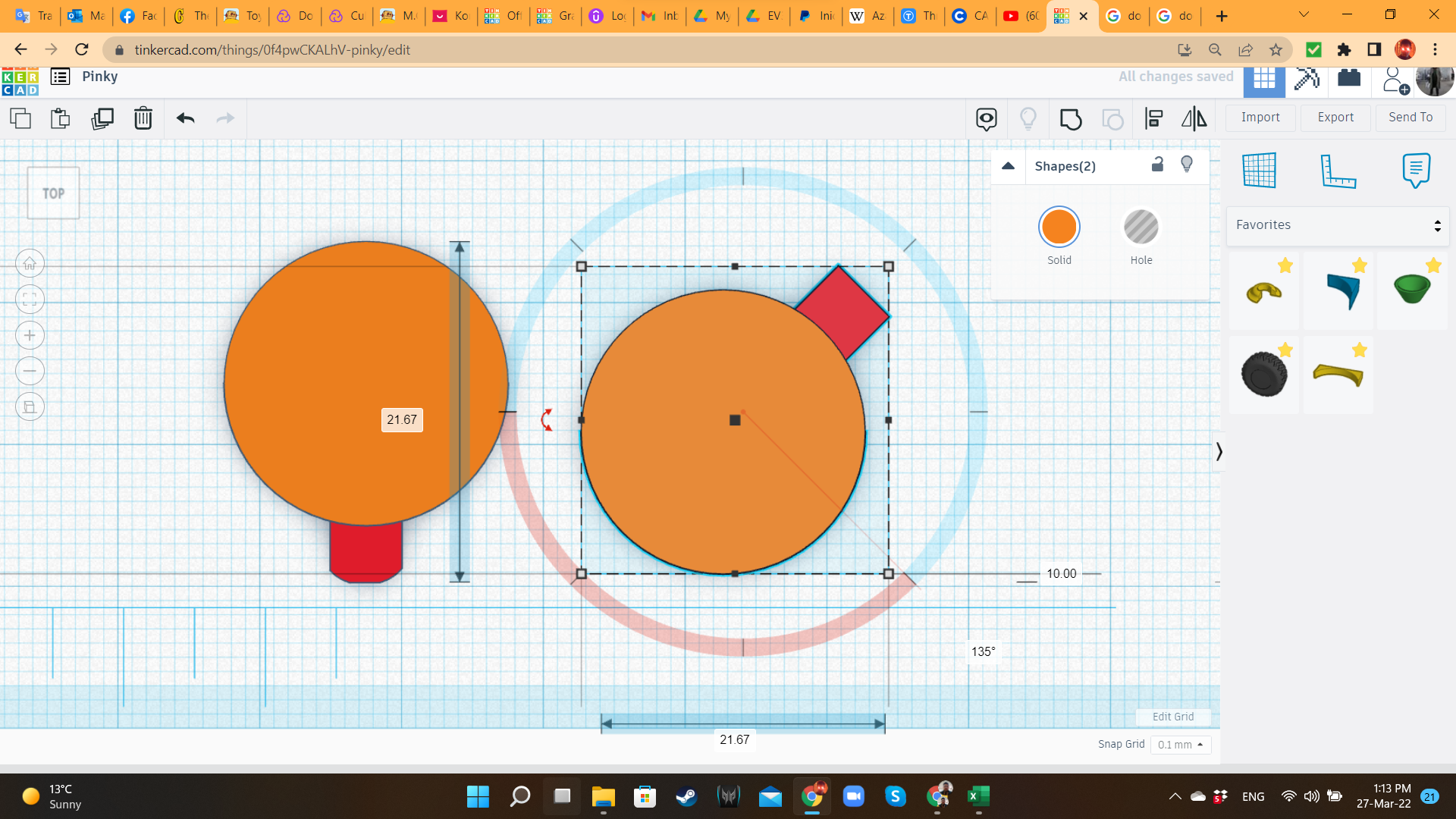Open the Favorites shapes dropdown
This screenshot has width=1456, height=819.
point(1338,225)
